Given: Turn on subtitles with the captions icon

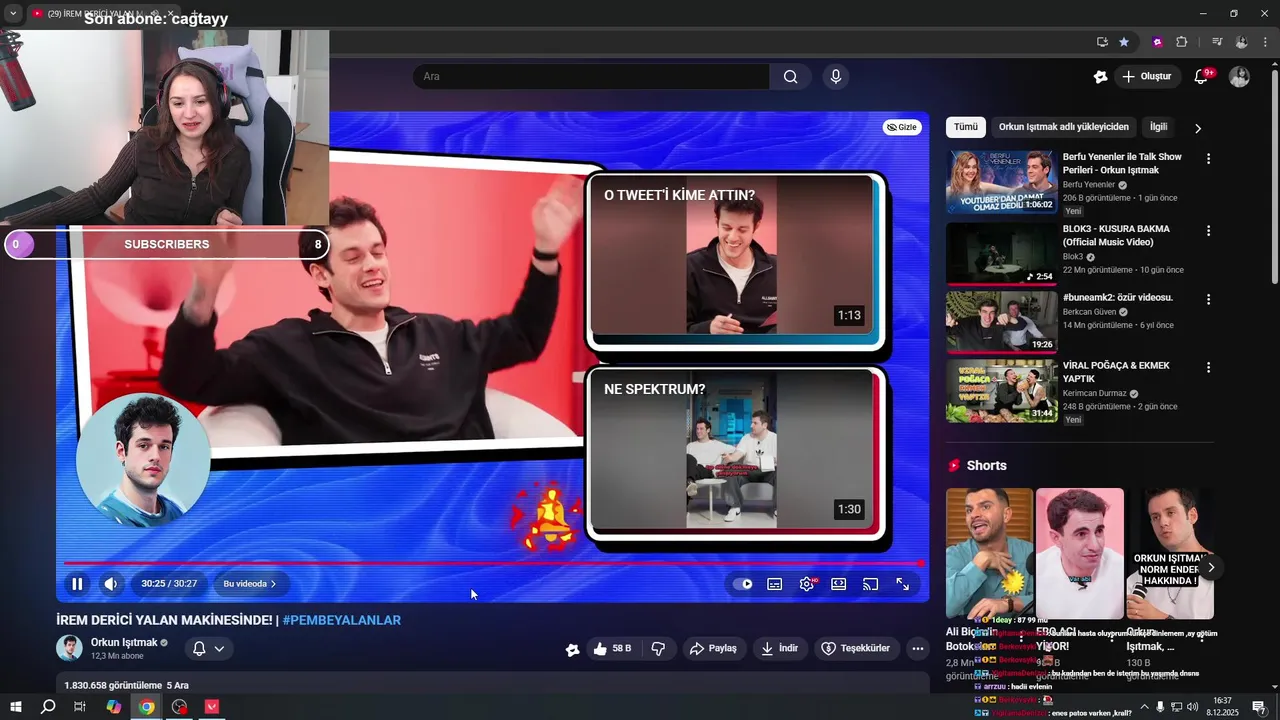Looking at the screenshot, I should [x=775, y=584].
